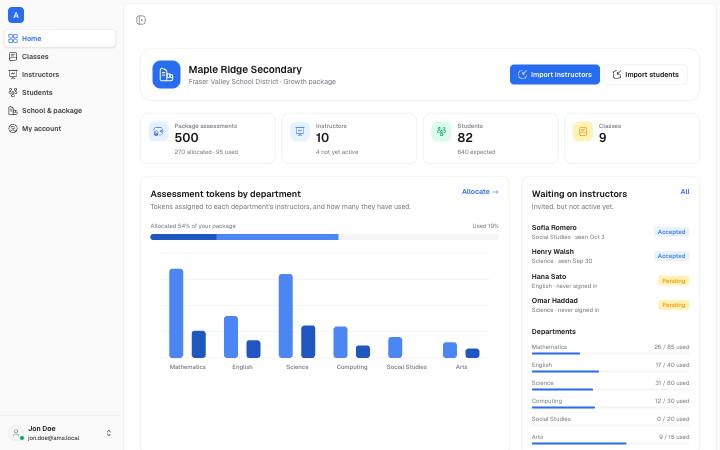Click Accepted badge for Henry Walsh
Viewport: 720px width, 450px height.
671,256
